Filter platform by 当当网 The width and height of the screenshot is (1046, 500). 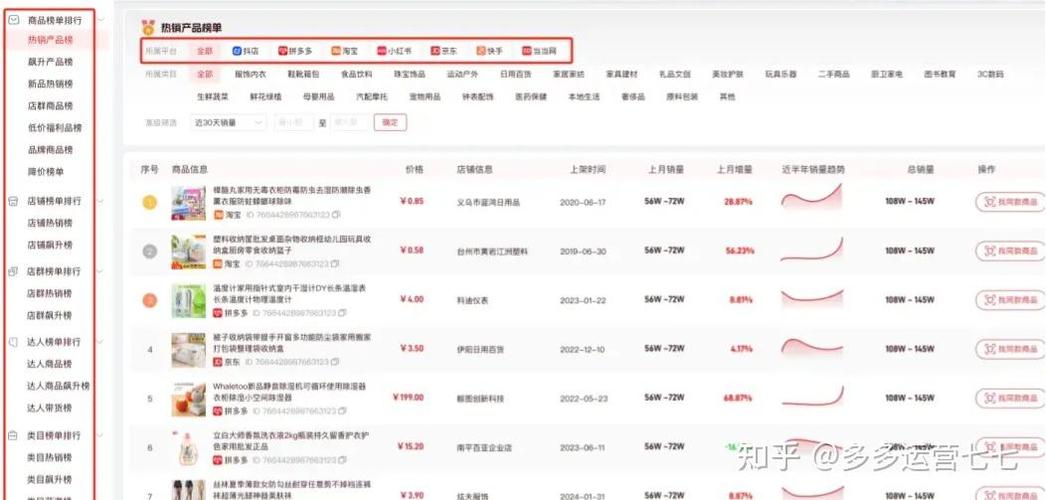pos(539,51)
